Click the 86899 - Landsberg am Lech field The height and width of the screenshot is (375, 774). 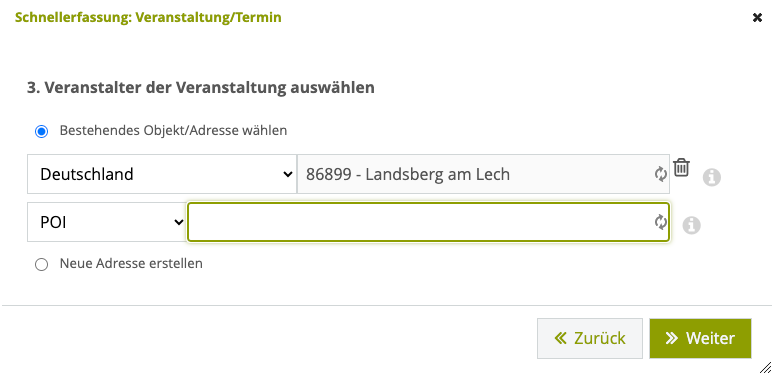click(483, 174)
